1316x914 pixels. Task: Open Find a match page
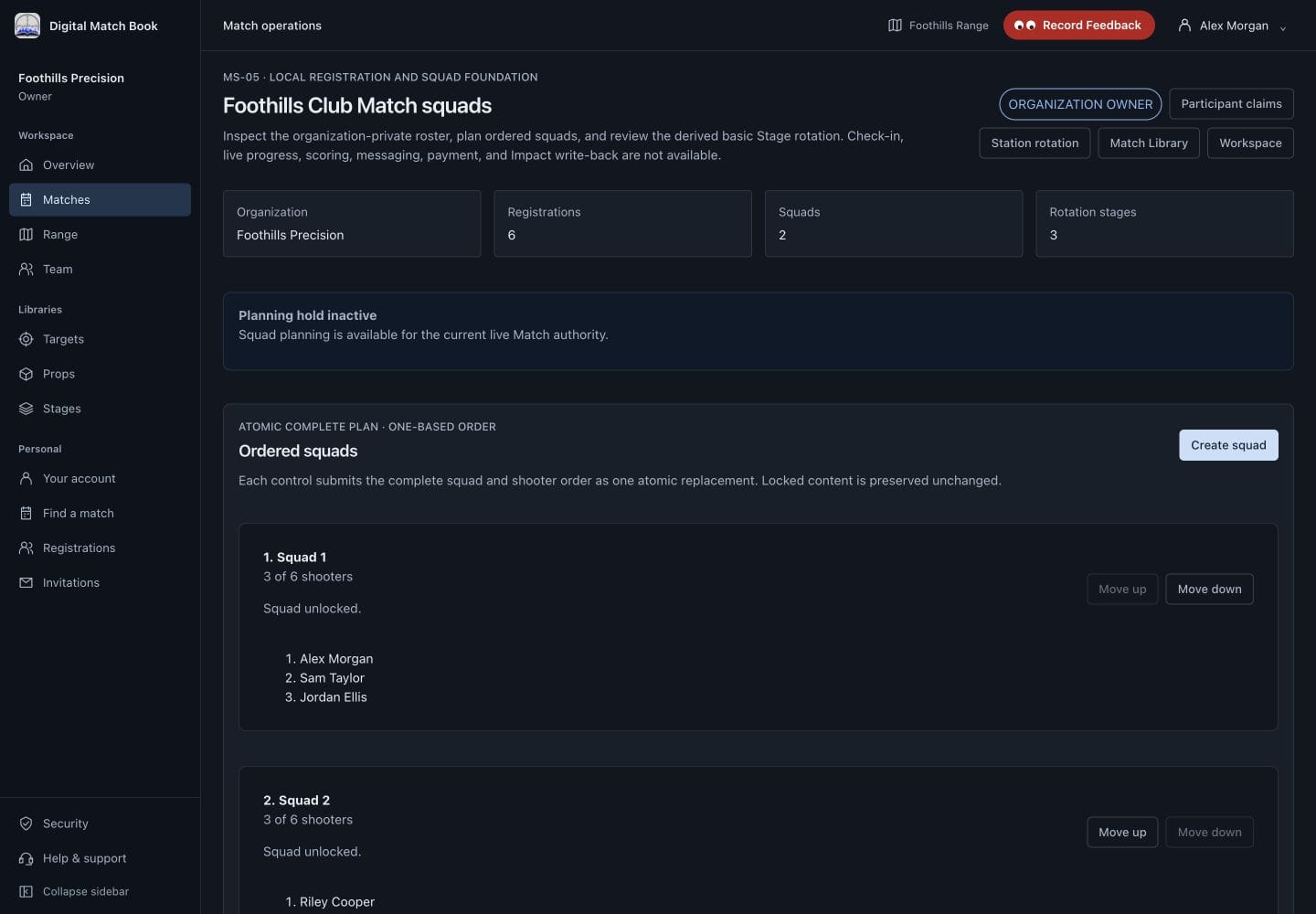click(x=100, y=514)
